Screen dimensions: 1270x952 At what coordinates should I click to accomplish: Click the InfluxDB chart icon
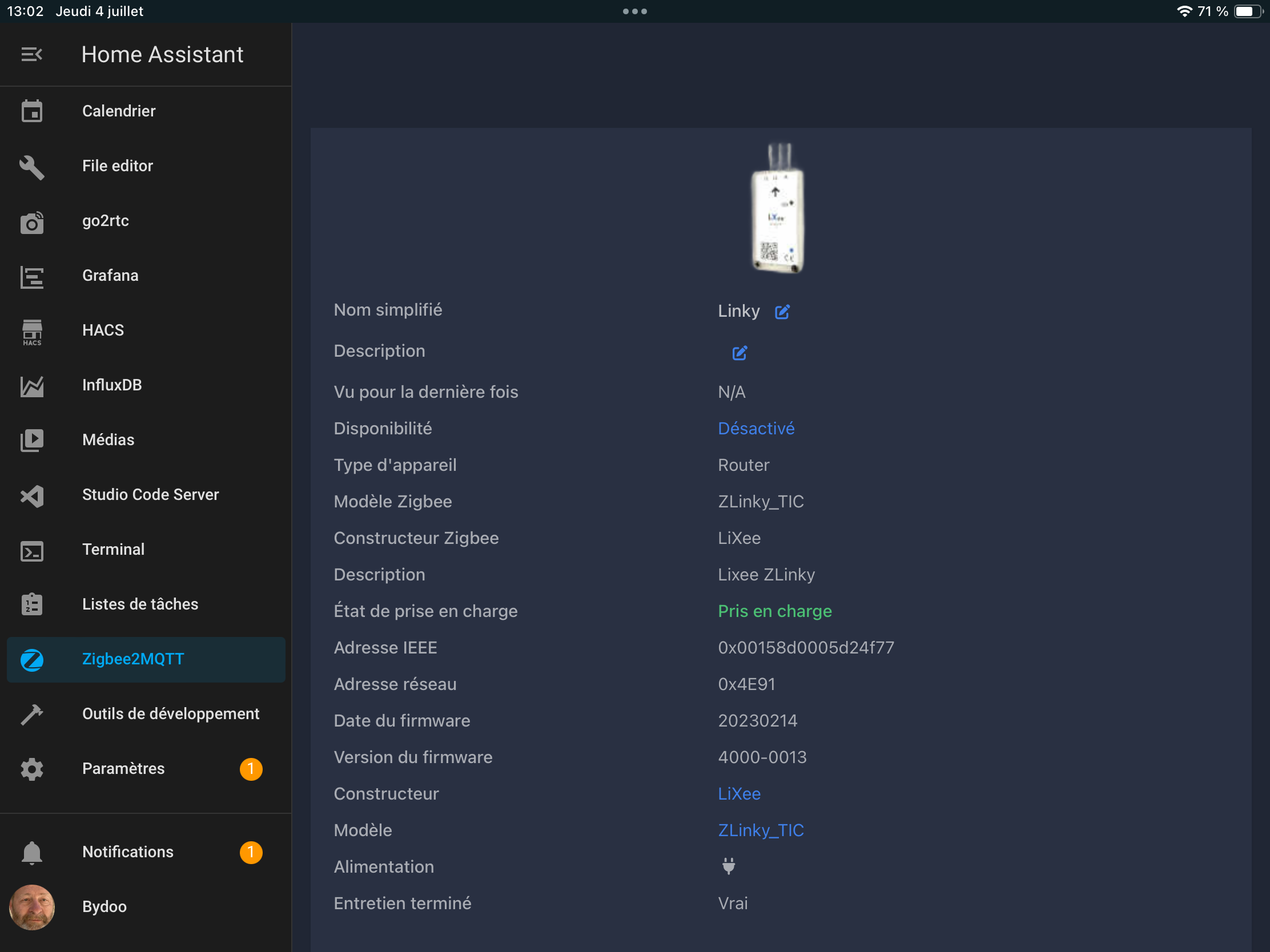31,386
